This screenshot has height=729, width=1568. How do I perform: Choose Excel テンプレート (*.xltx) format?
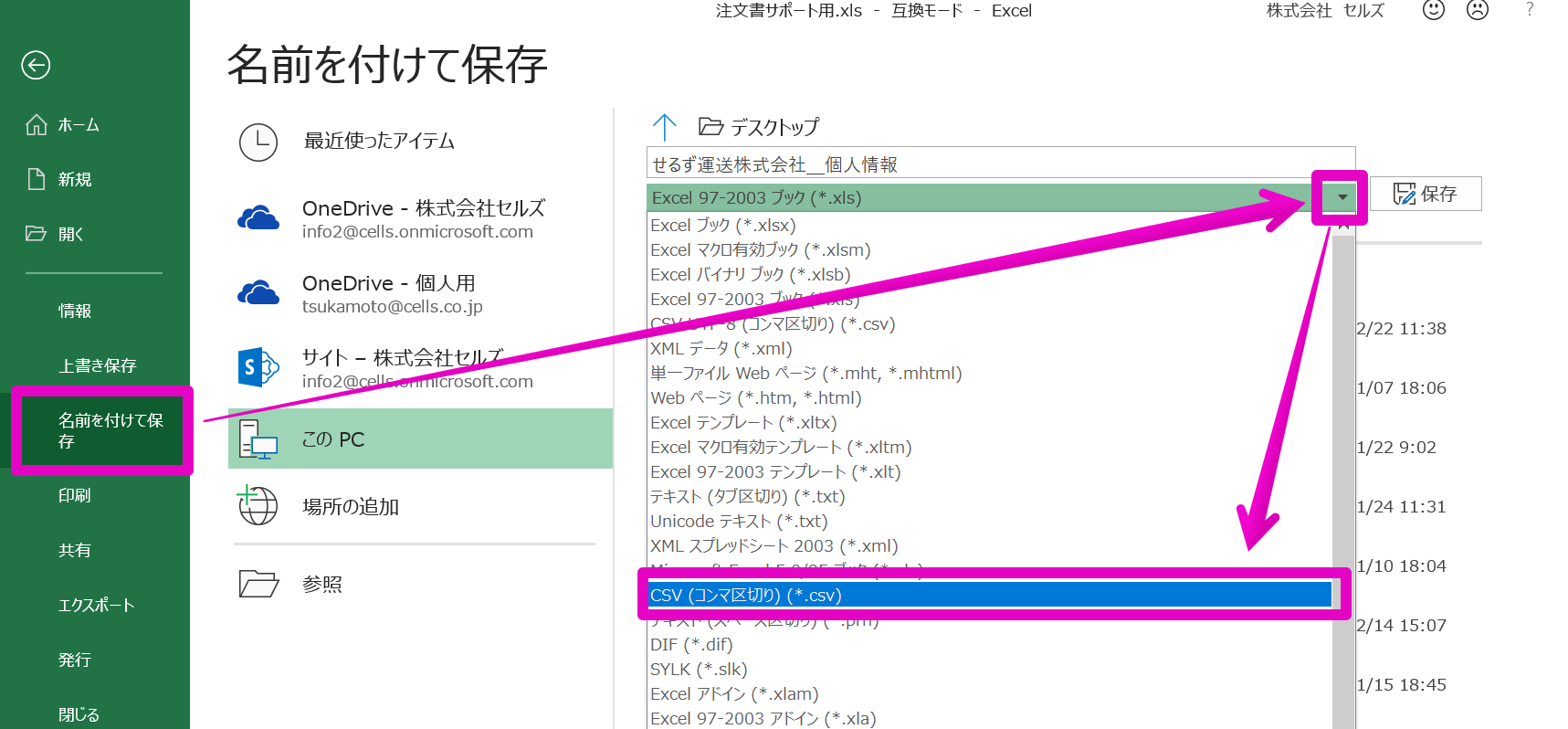pyautogui.click(x=743, y=422)
